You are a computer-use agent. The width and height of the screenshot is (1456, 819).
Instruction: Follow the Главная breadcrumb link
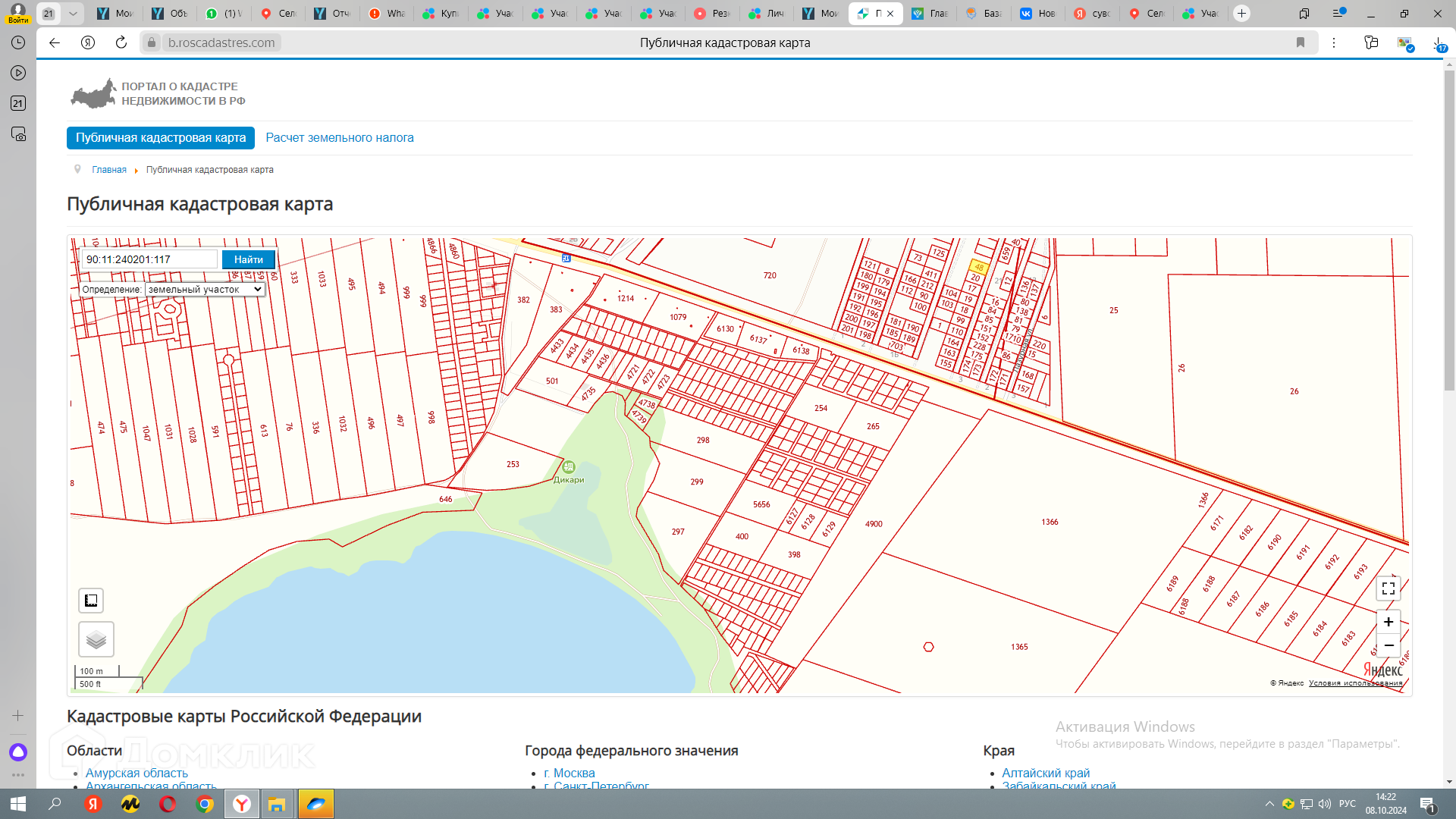109,170
